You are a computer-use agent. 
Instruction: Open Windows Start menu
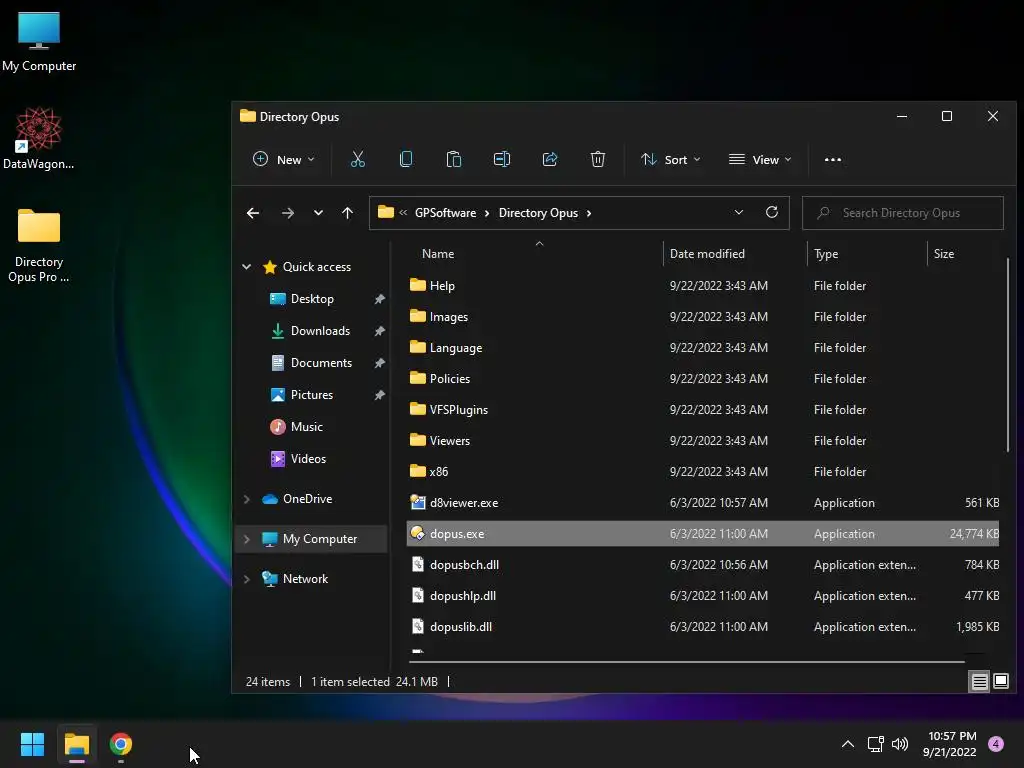click(32, 744)
